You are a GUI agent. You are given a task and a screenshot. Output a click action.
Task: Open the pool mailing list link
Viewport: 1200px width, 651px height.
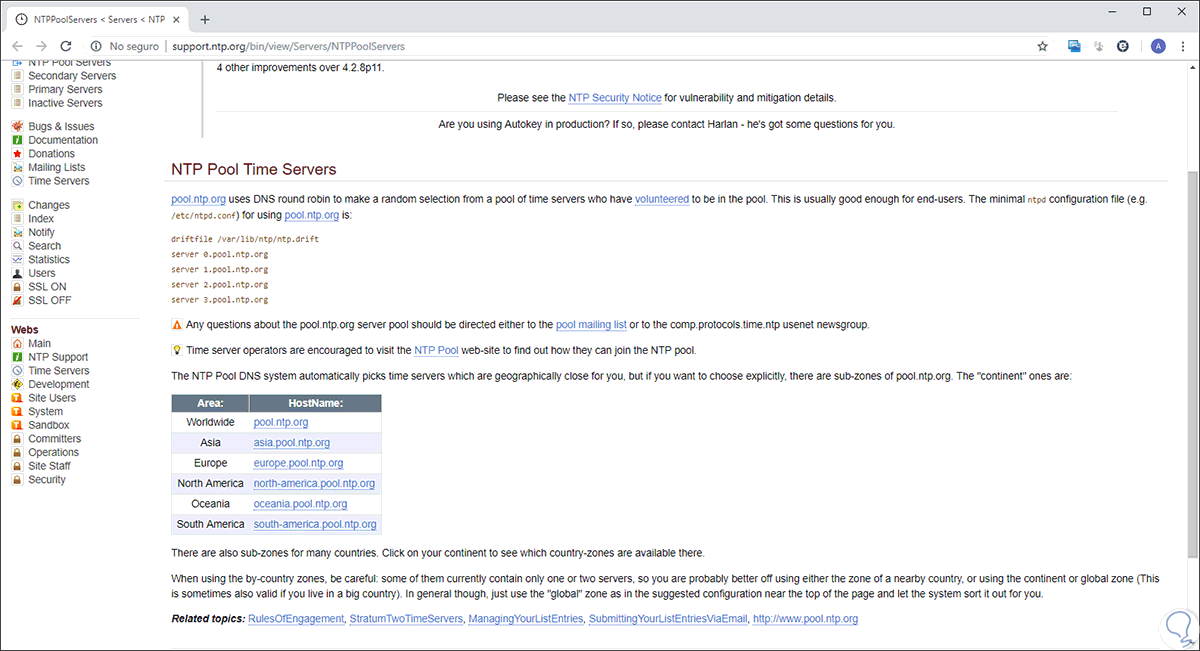591,325
